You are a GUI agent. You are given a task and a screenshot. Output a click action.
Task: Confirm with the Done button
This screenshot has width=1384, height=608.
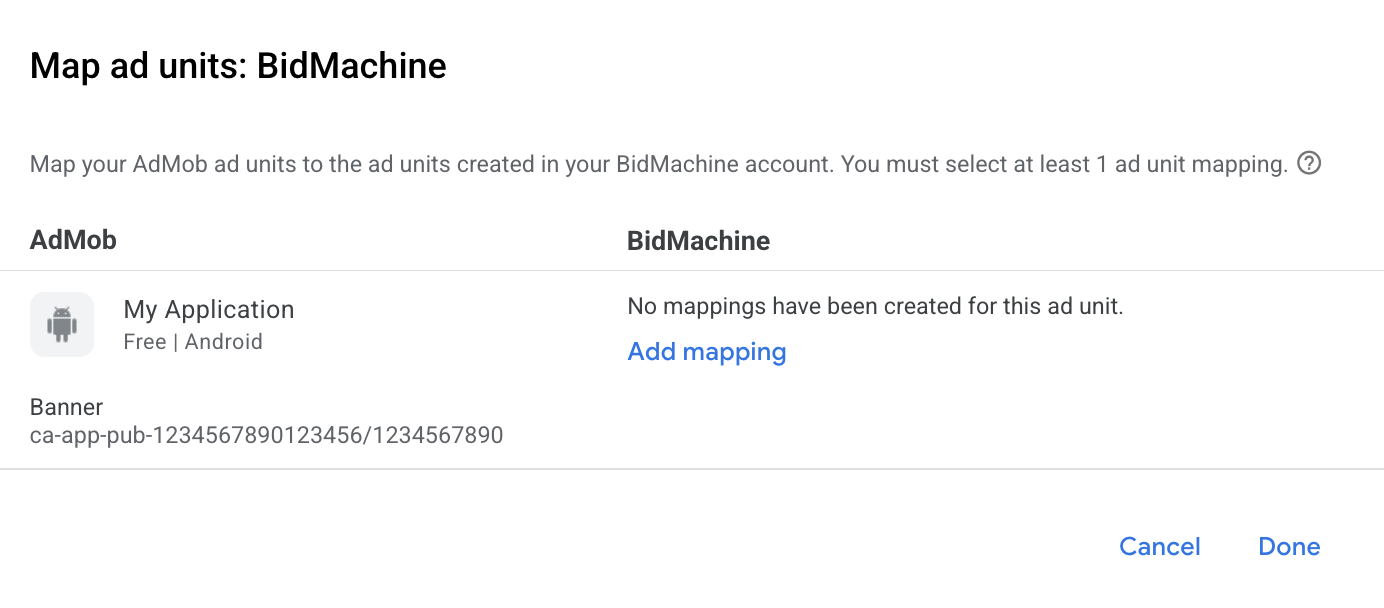click(x=1289, y=546)
